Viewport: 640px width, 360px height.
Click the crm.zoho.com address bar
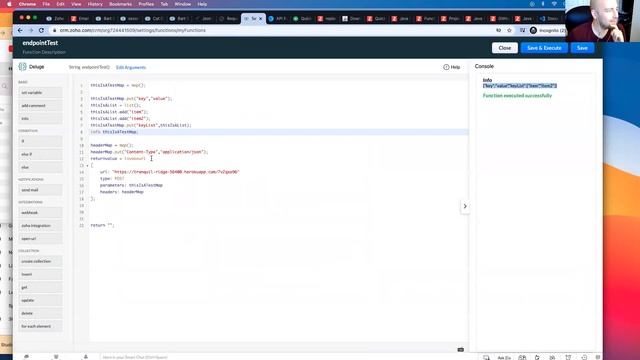coord(133,30)
